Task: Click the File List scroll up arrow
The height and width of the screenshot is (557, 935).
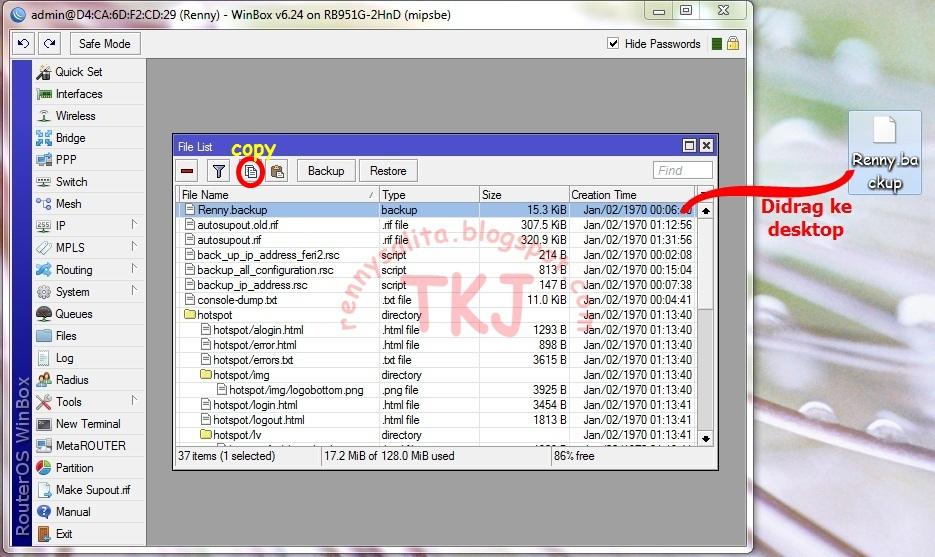Action: tap(706, 211)
